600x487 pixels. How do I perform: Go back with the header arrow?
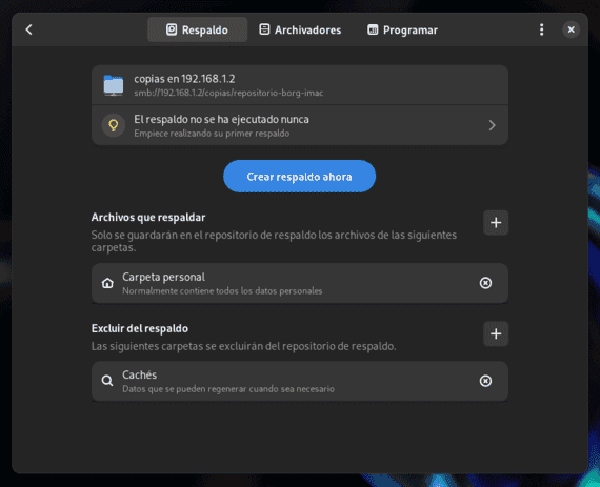pyautogui.click(x=29, y=29)
